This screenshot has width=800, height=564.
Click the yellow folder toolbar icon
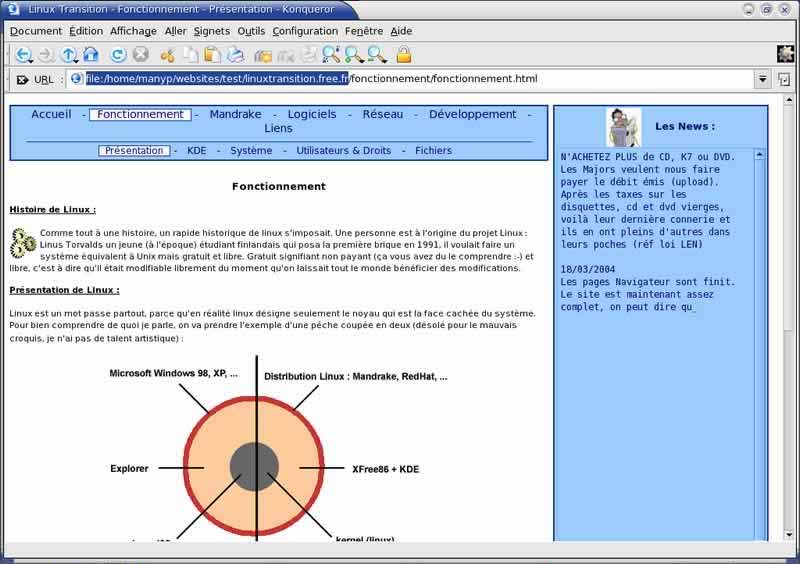(x=263, y=55)
